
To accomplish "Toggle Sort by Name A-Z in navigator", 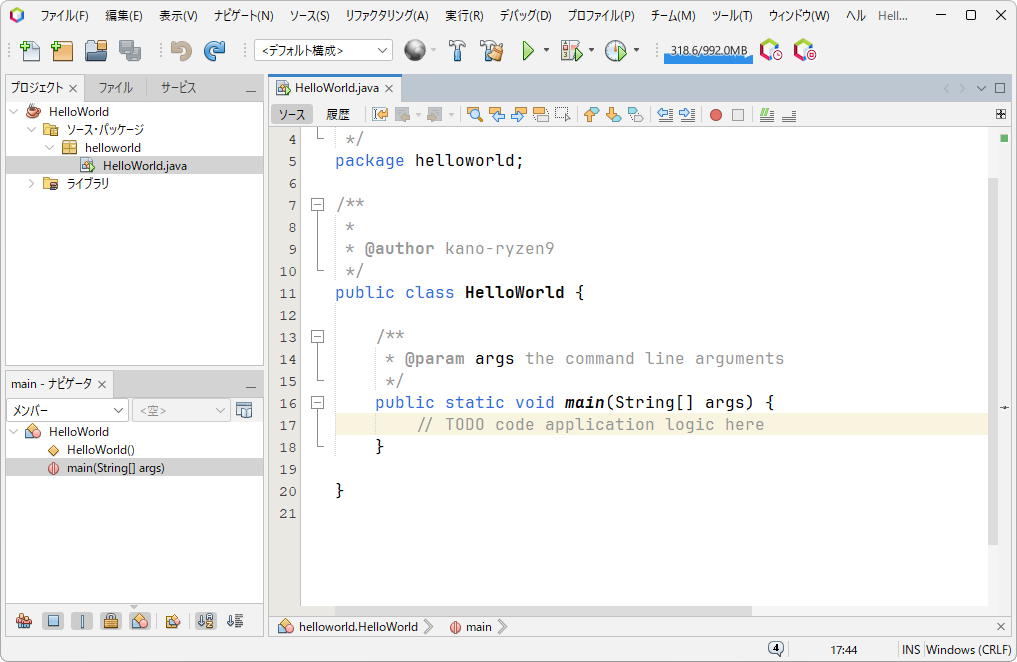I will 206,621.
